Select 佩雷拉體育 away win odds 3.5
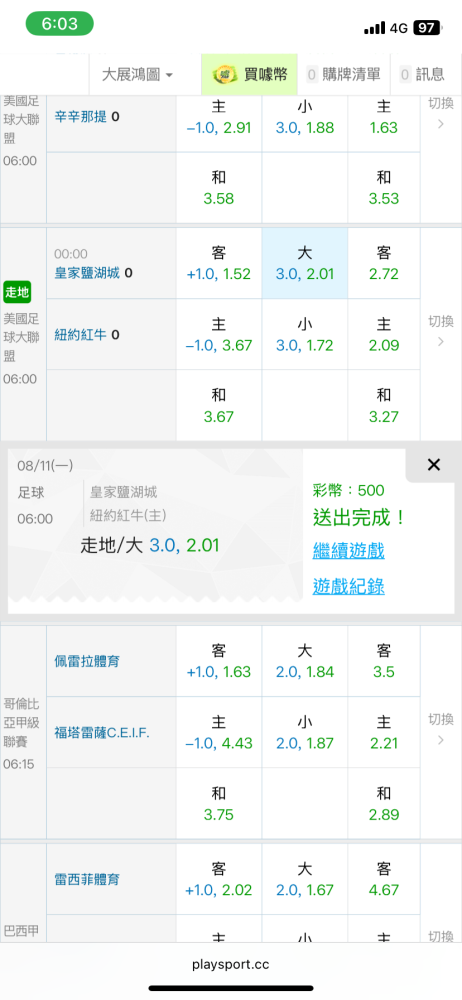 click(x=384, y=661)
